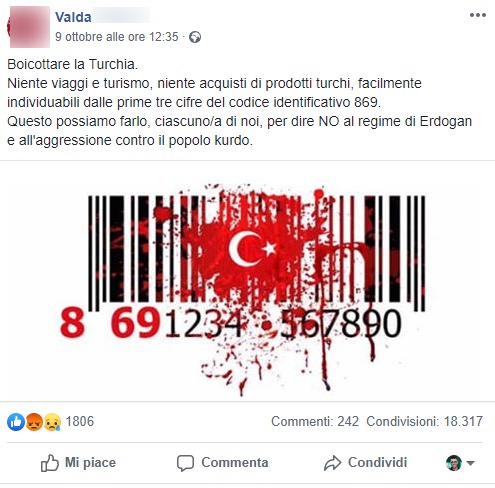This screenshot has height=488, width=495.
Task: Click the Commenta button label
Action: tap(235, 463)
